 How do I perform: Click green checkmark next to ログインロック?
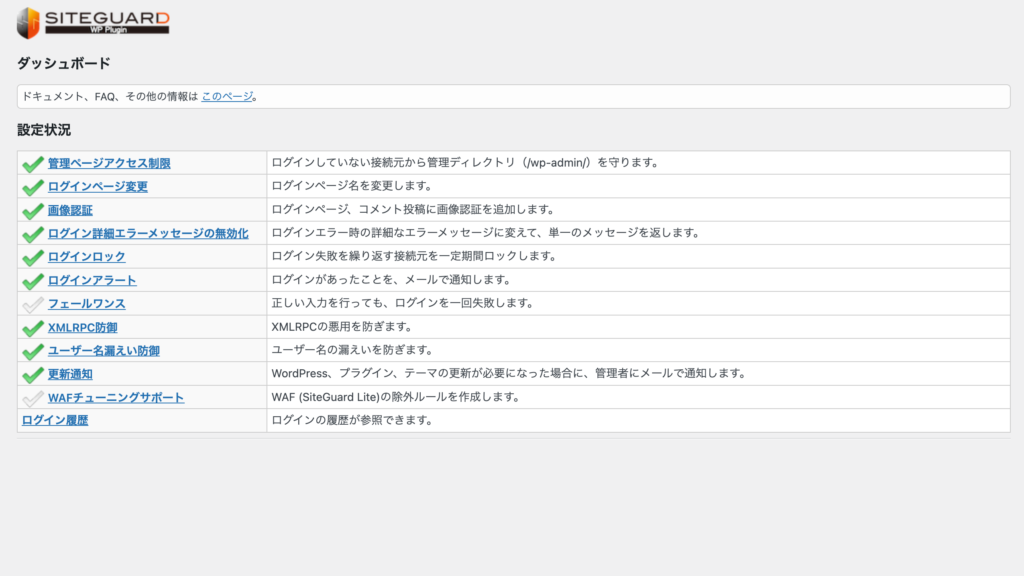click(x=32, y=258)
